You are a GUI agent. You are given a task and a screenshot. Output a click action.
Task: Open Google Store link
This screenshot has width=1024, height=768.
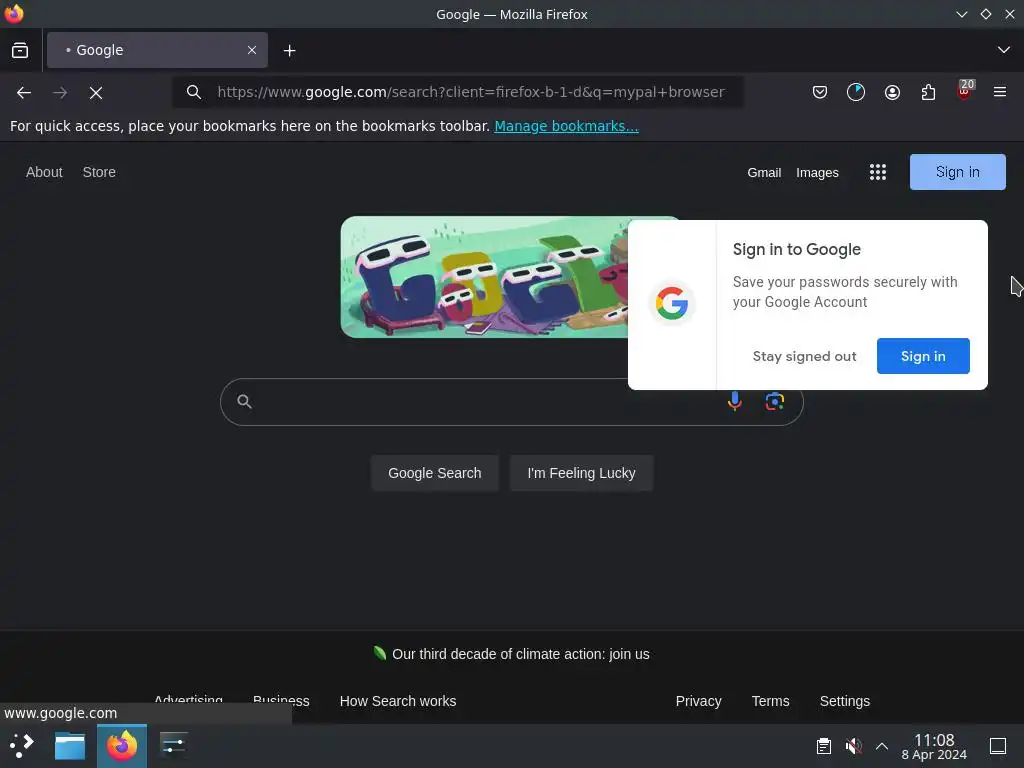coord(99,172)
